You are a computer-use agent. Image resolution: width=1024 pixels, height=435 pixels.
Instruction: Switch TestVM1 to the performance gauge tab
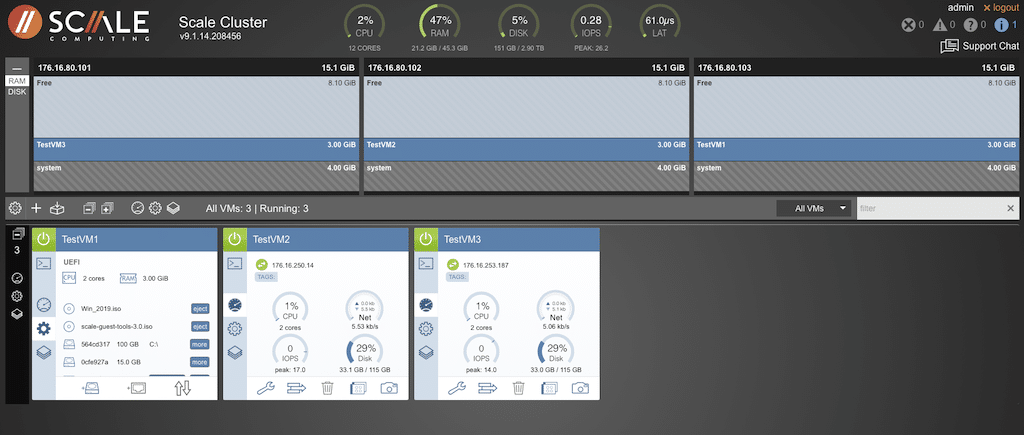43,305
